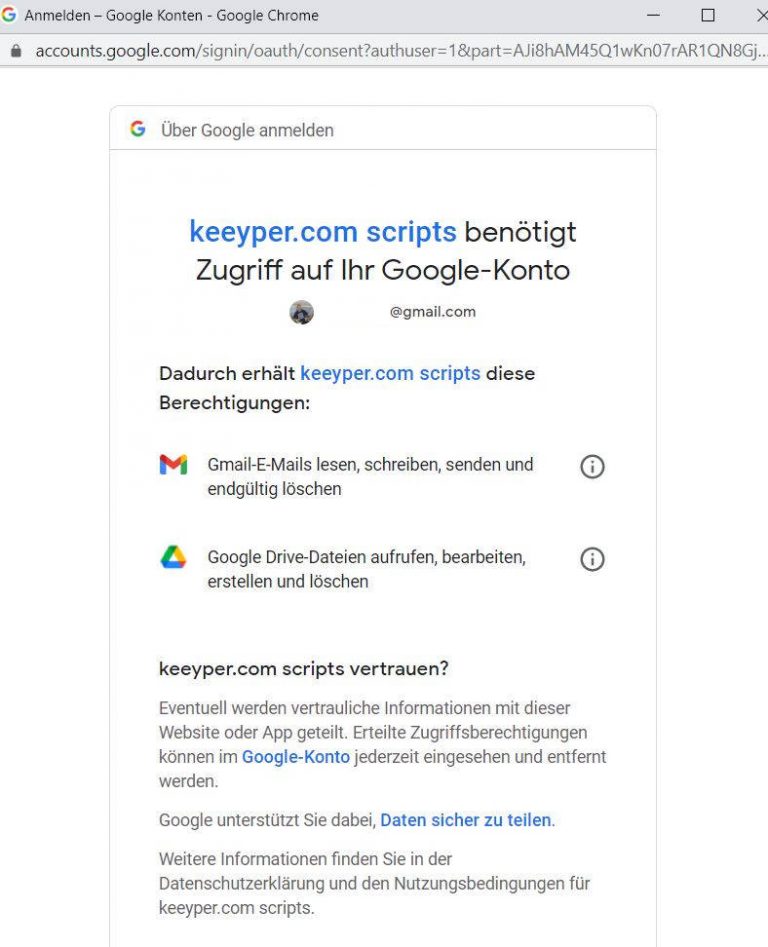
Task: Open info for Gmail permission
Action: click(592, 466)
